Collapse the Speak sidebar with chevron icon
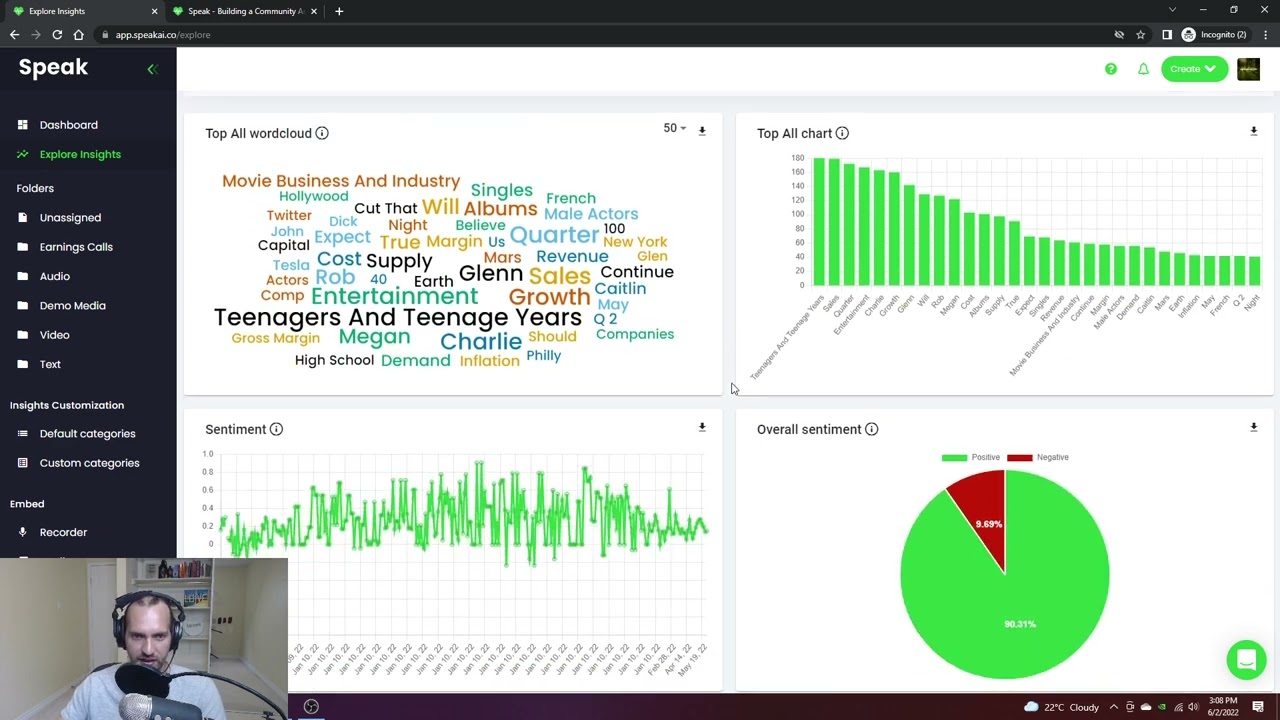The height and width of the screenshot is (720, 1280). pos(152,69)
